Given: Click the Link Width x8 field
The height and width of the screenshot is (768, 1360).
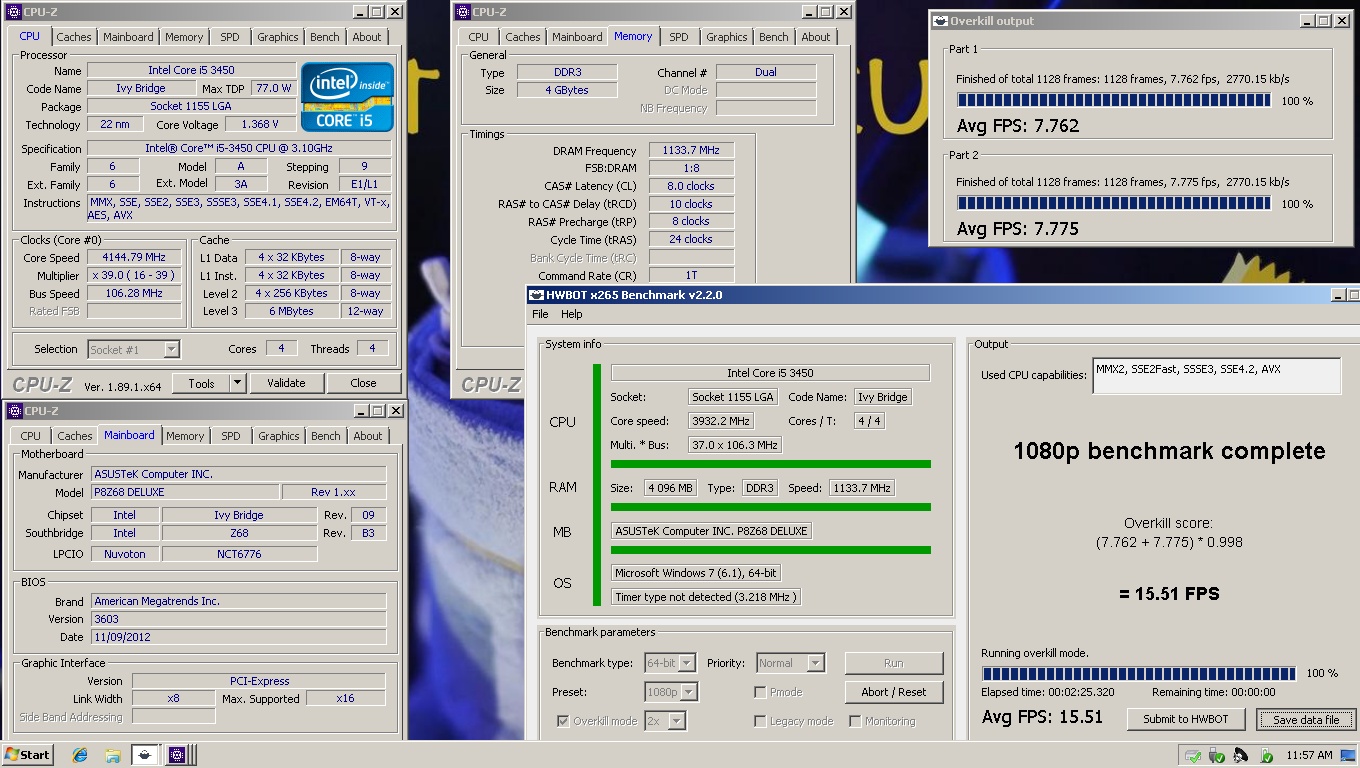Looking at the screenshot, I should coord(173,698).
